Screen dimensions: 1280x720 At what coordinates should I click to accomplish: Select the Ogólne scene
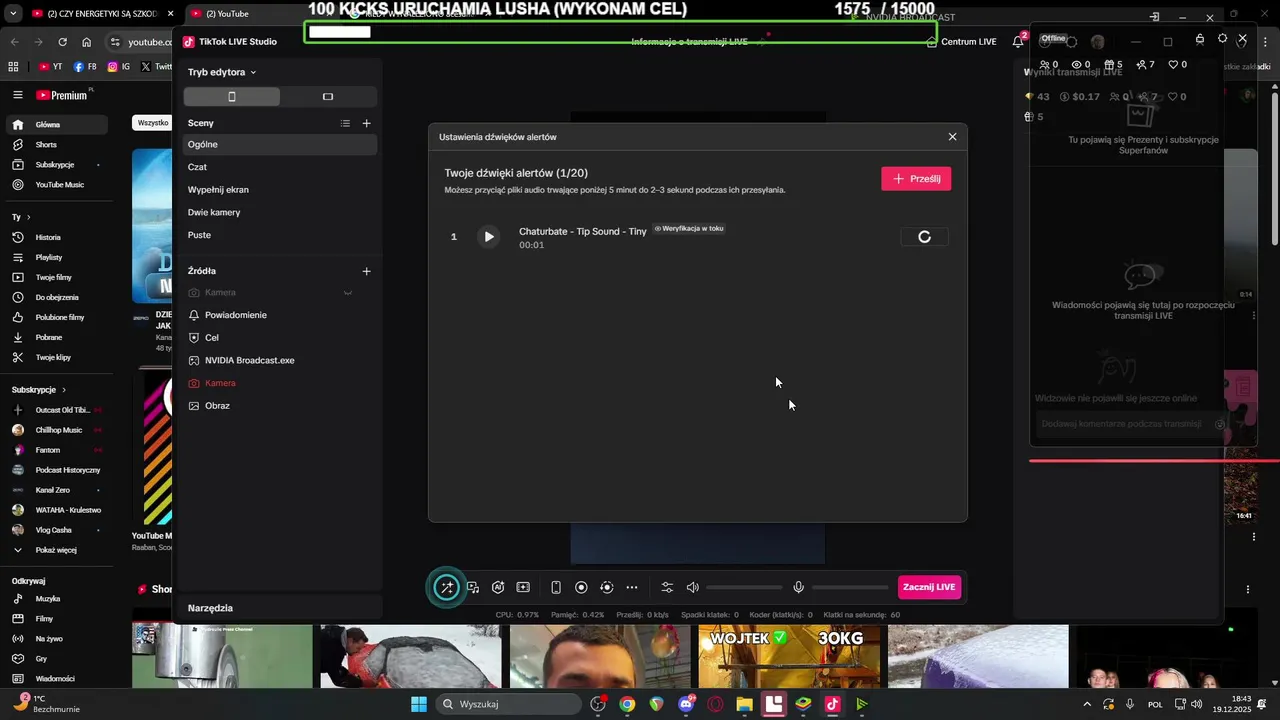280,144
